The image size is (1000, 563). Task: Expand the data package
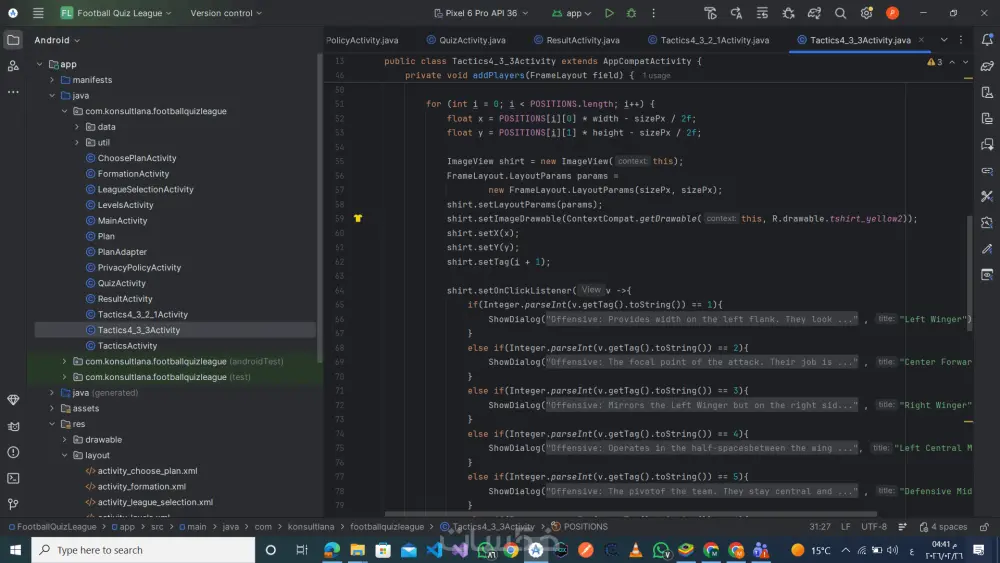[x=77, y=127]
